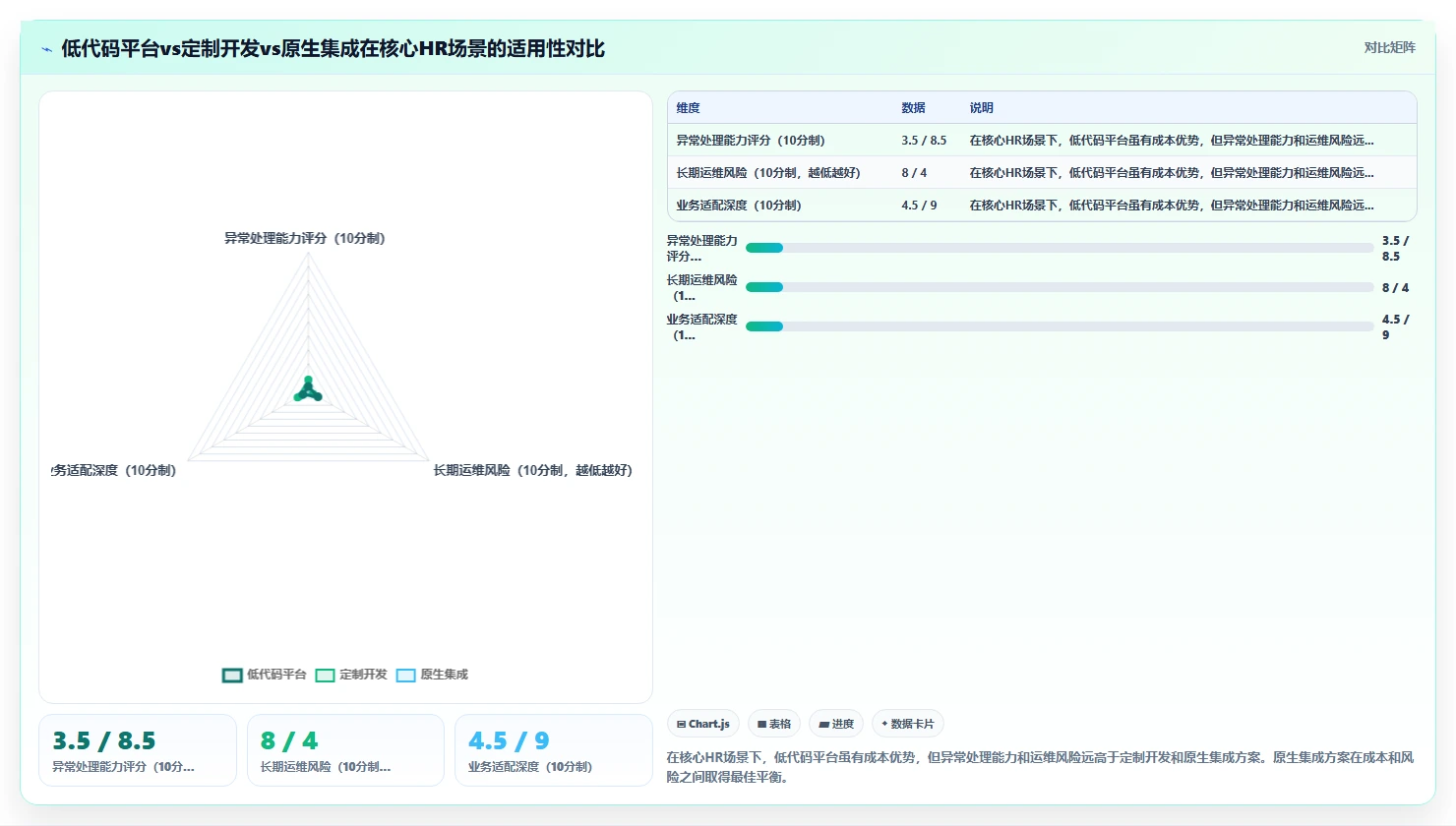The width and height of the screenshot is (1456, 826).
Task: Click the small icon before the card title
Action: coord(46,49)
